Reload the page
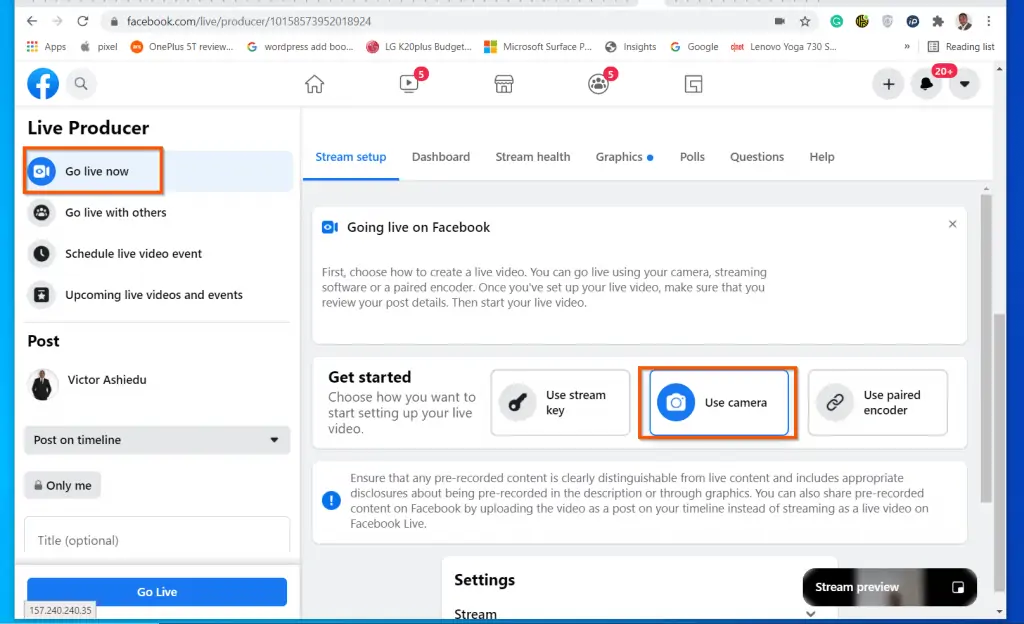1024x624 pixels. click(x=83, y=22)
